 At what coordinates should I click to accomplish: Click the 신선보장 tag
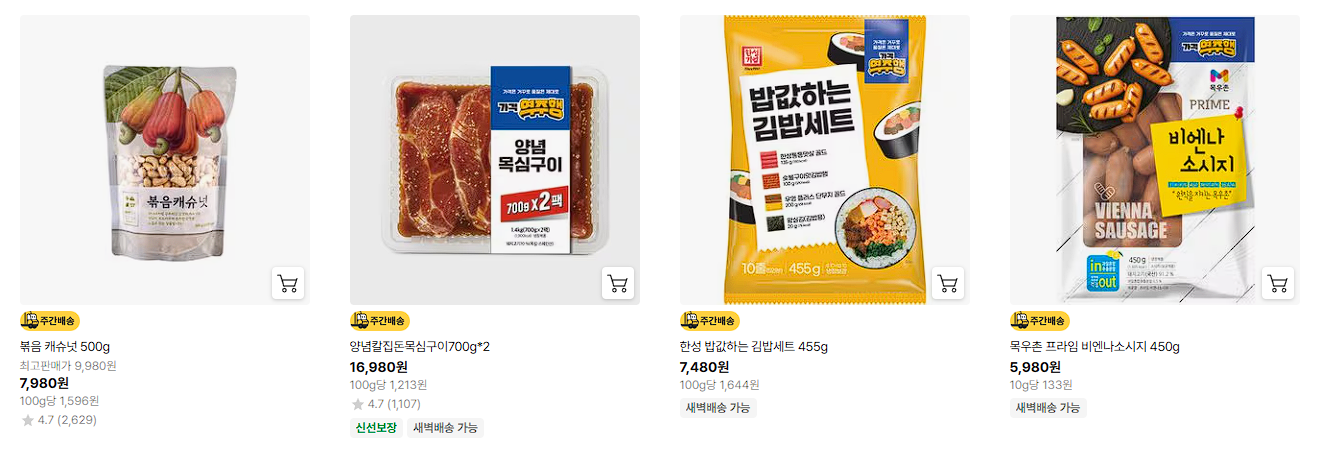point(376,428)
